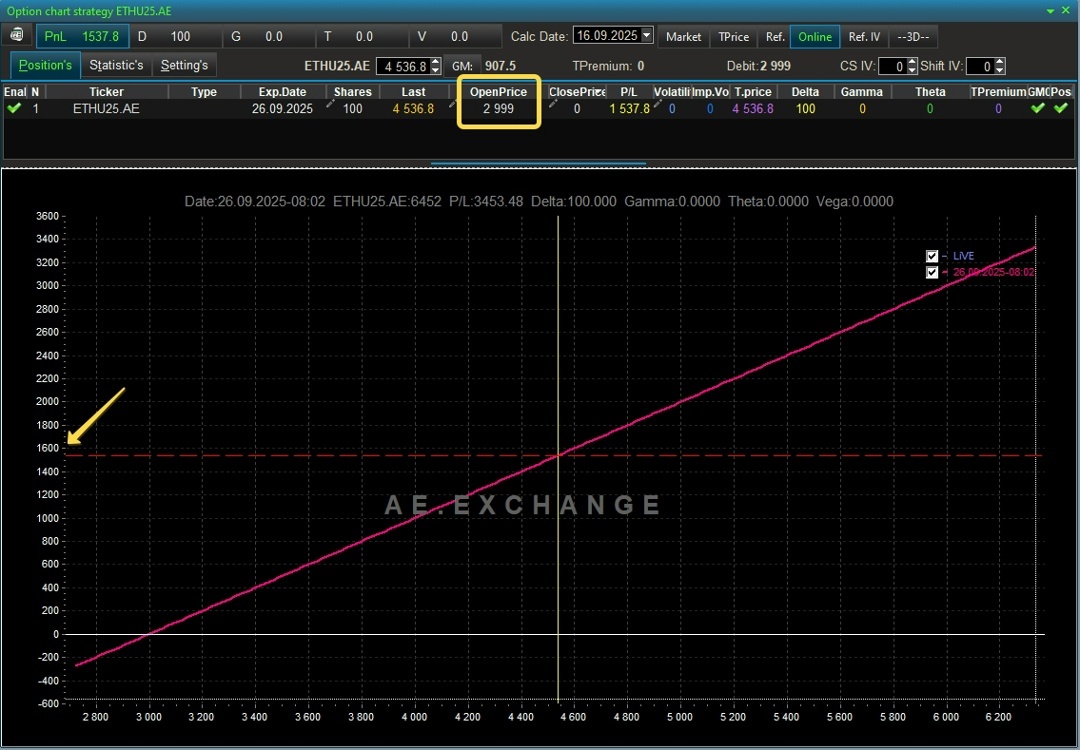1080x750 pixels.
Task: Open the title bar dropdown arrow menu
Action: pos(1050,11)
